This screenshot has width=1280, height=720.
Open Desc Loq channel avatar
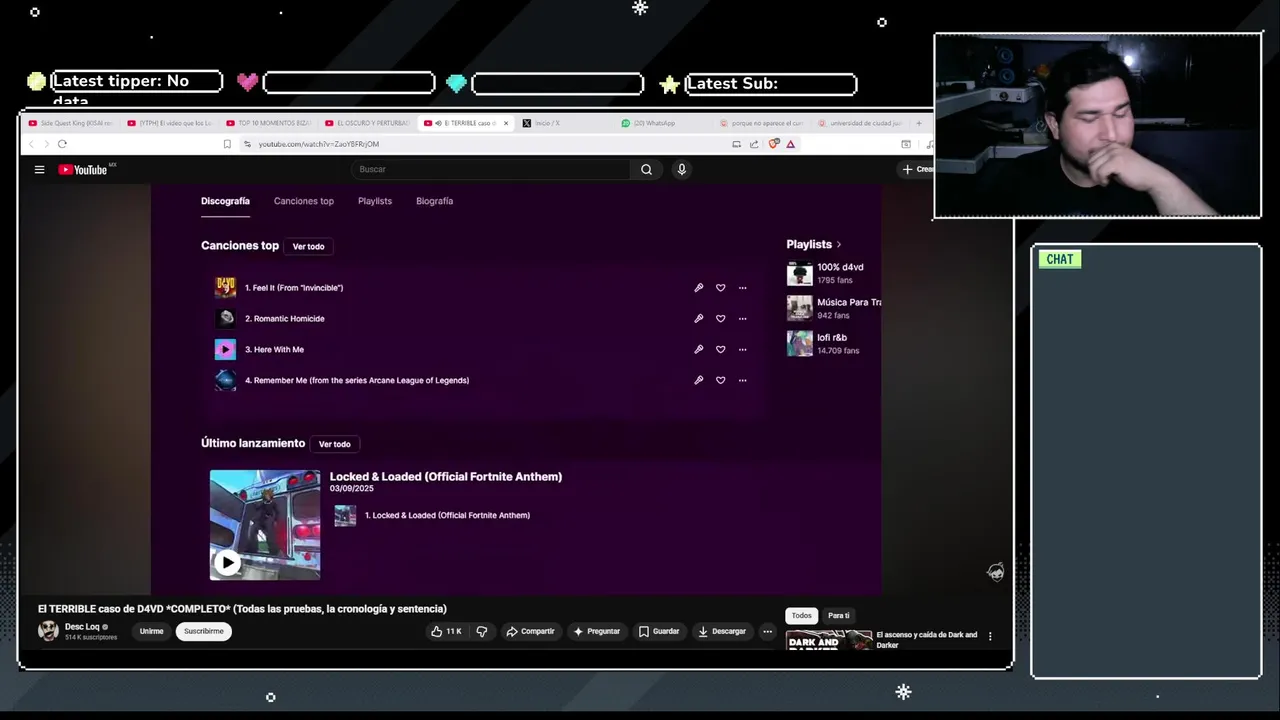[48, 630]
